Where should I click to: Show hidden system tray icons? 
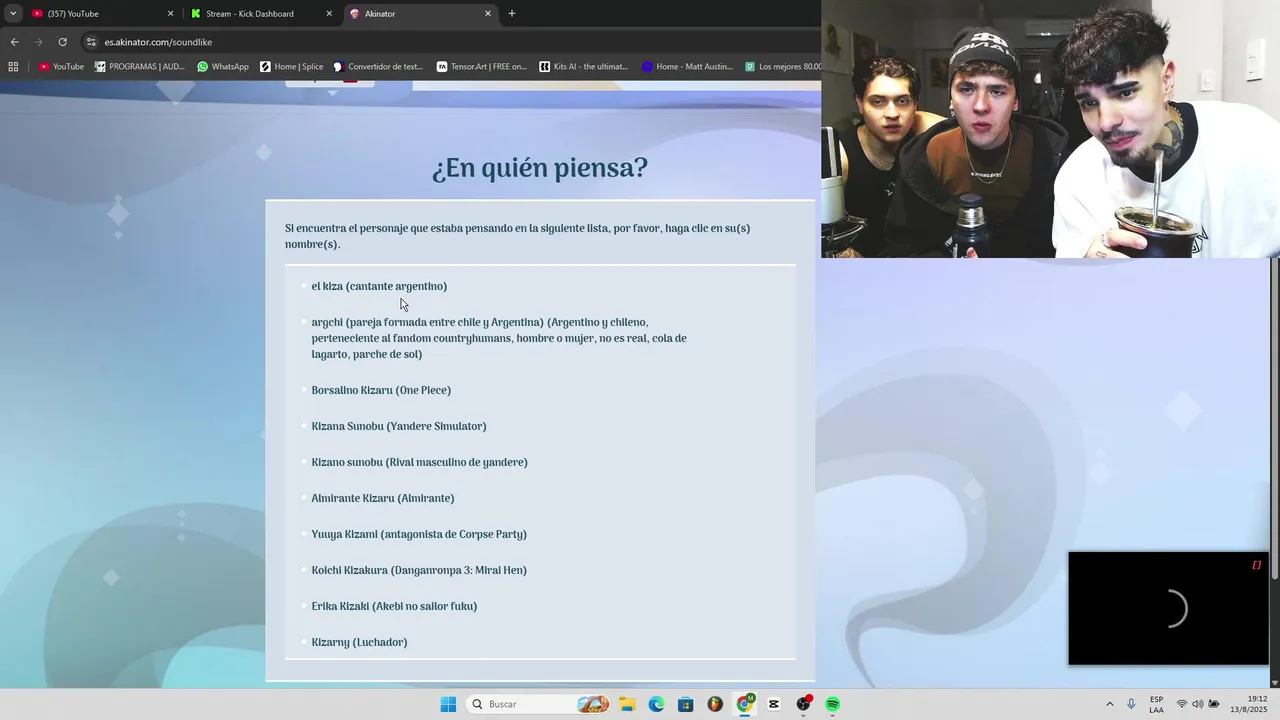1109,704
